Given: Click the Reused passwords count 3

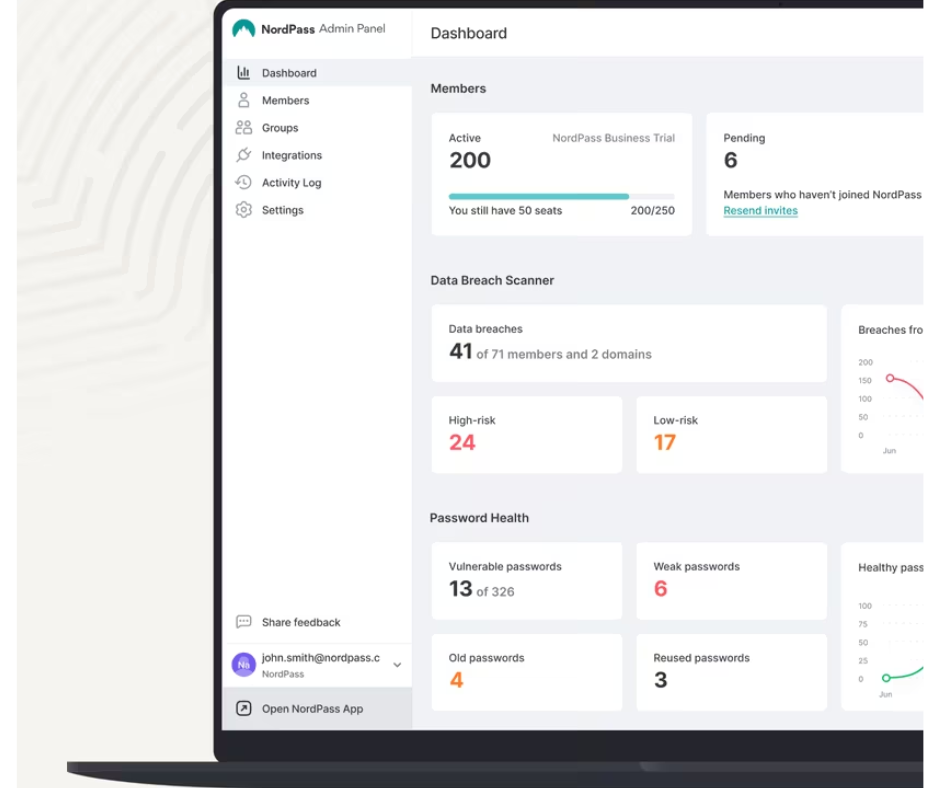Looking at the screenshot, I should (x=660, y=680).
